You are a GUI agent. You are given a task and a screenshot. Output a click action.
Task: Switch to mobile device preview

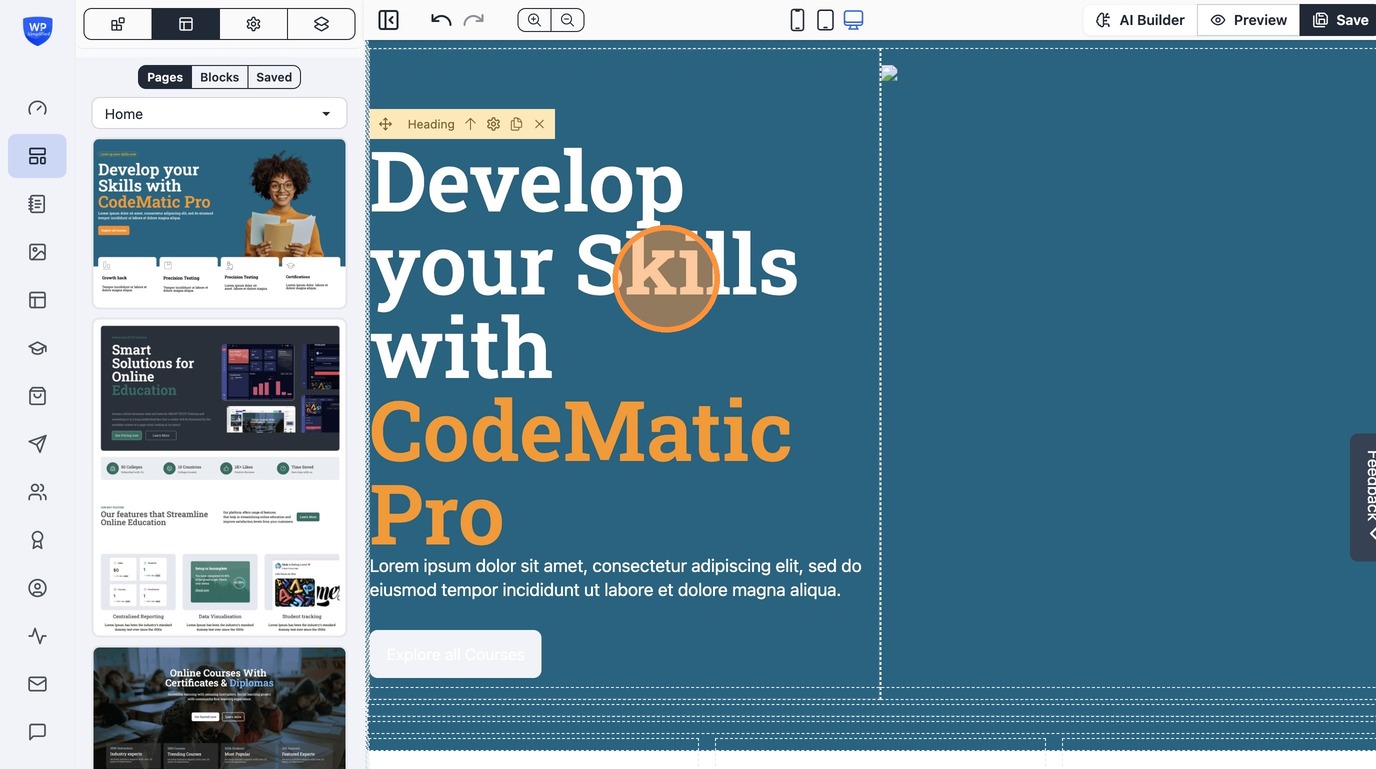[x=797, y=20]
